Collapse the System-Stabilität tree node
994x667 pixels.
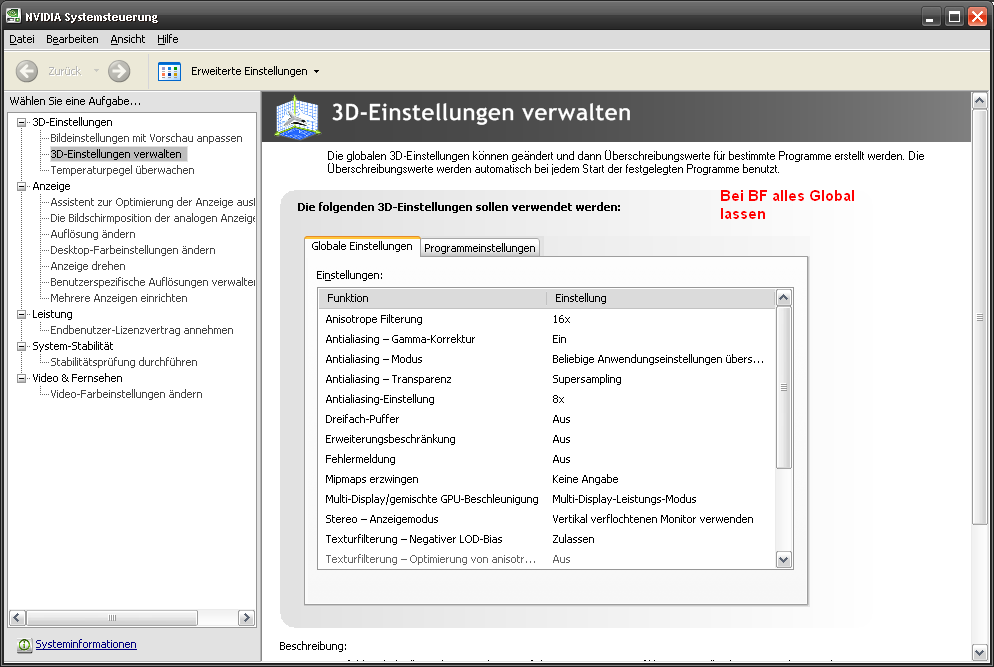tap(22, 346)
